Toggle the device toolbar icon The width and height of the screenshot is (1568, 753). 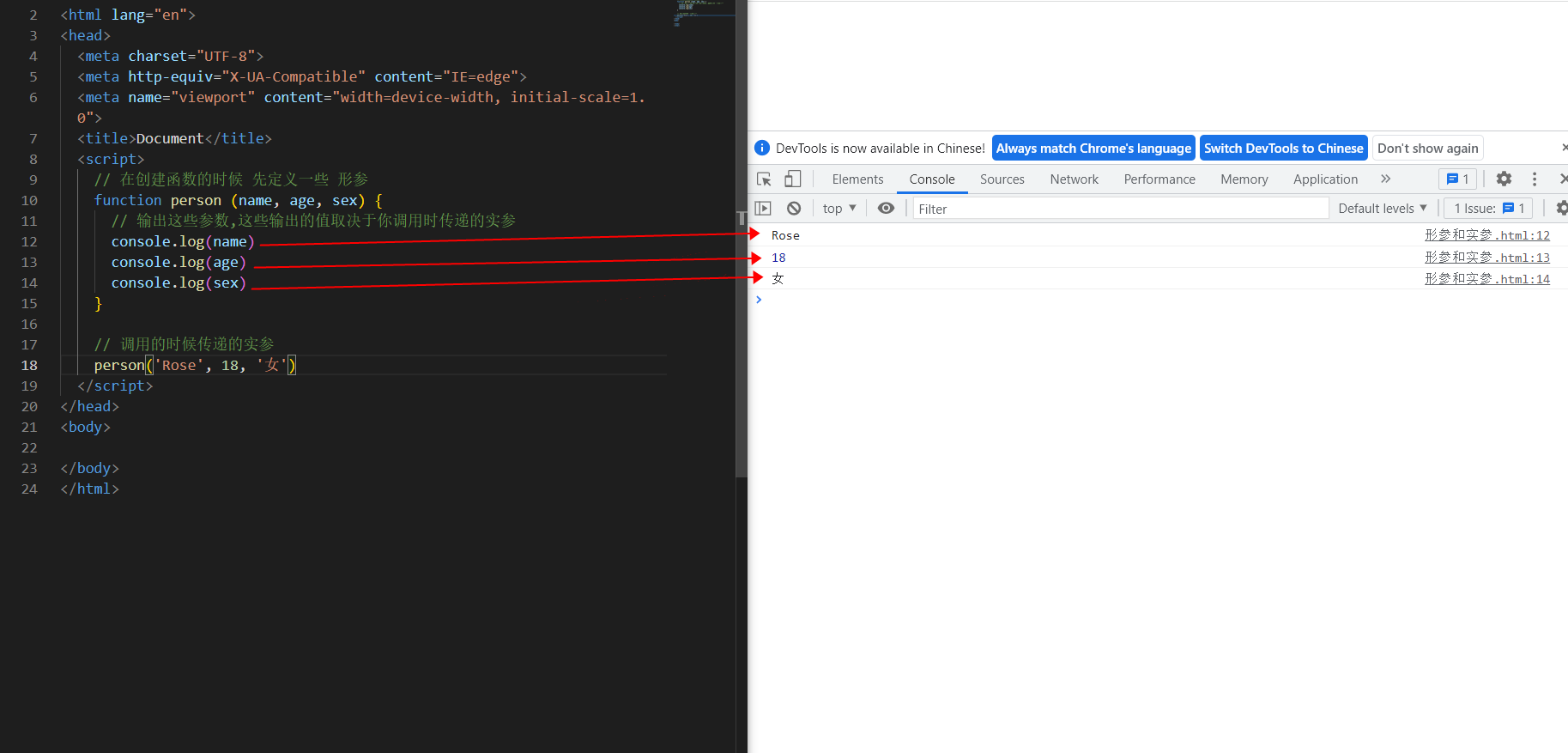click(x=793, y=179)
